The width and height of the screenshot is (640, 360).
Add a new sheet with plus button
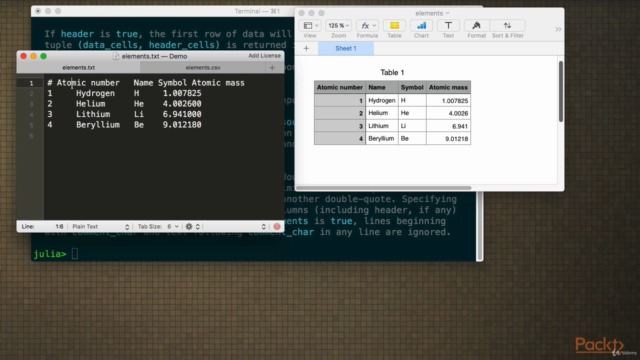(306, 49)
